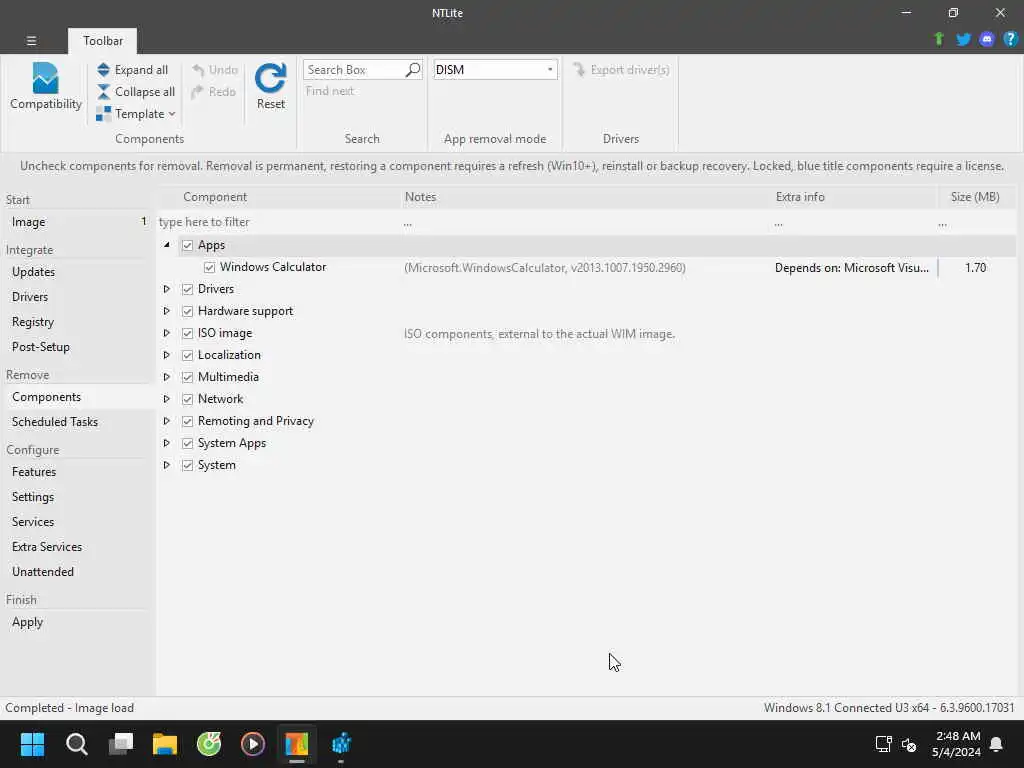Expand Remoting and Privacy node
The height and width of the screenshot is (768, 1024).
coord(167,421)
